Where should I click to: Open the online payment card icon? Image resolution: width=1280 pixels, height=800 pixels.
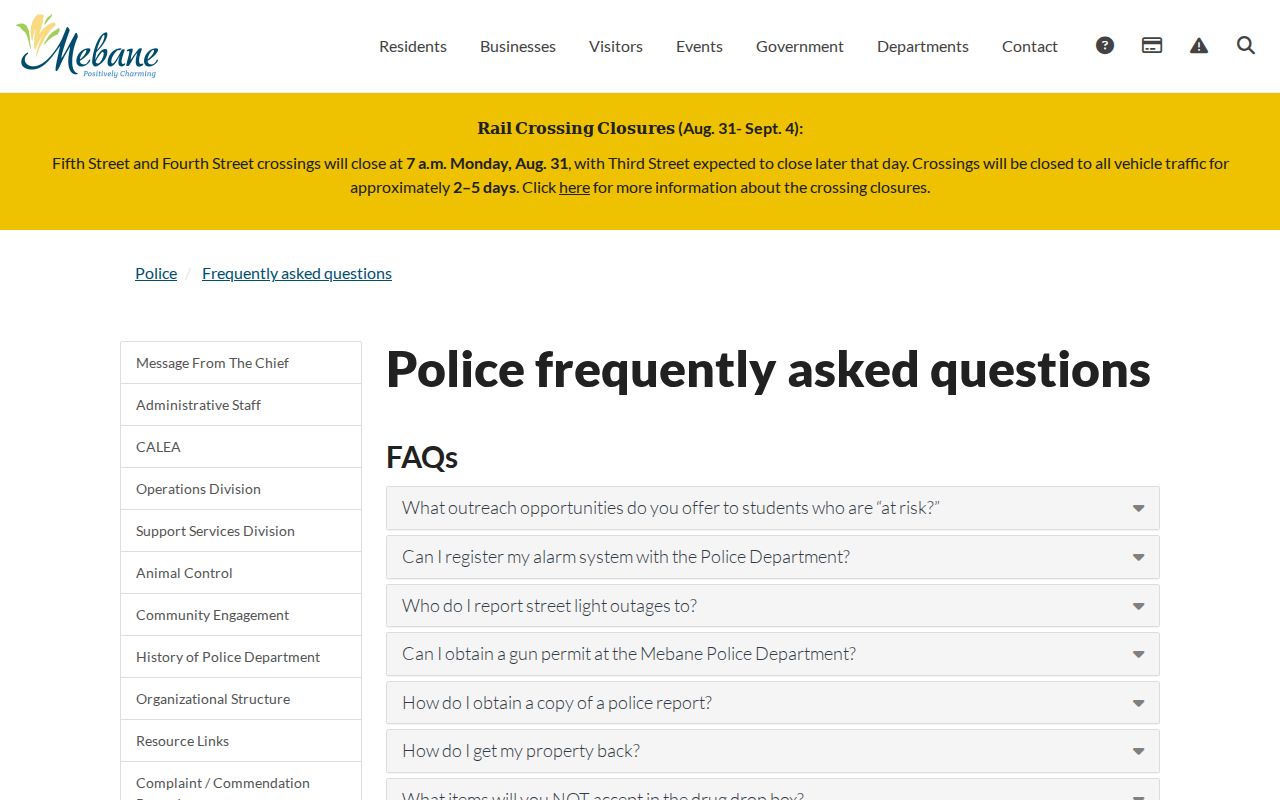pyautogui.click(x=1152, y=45)
